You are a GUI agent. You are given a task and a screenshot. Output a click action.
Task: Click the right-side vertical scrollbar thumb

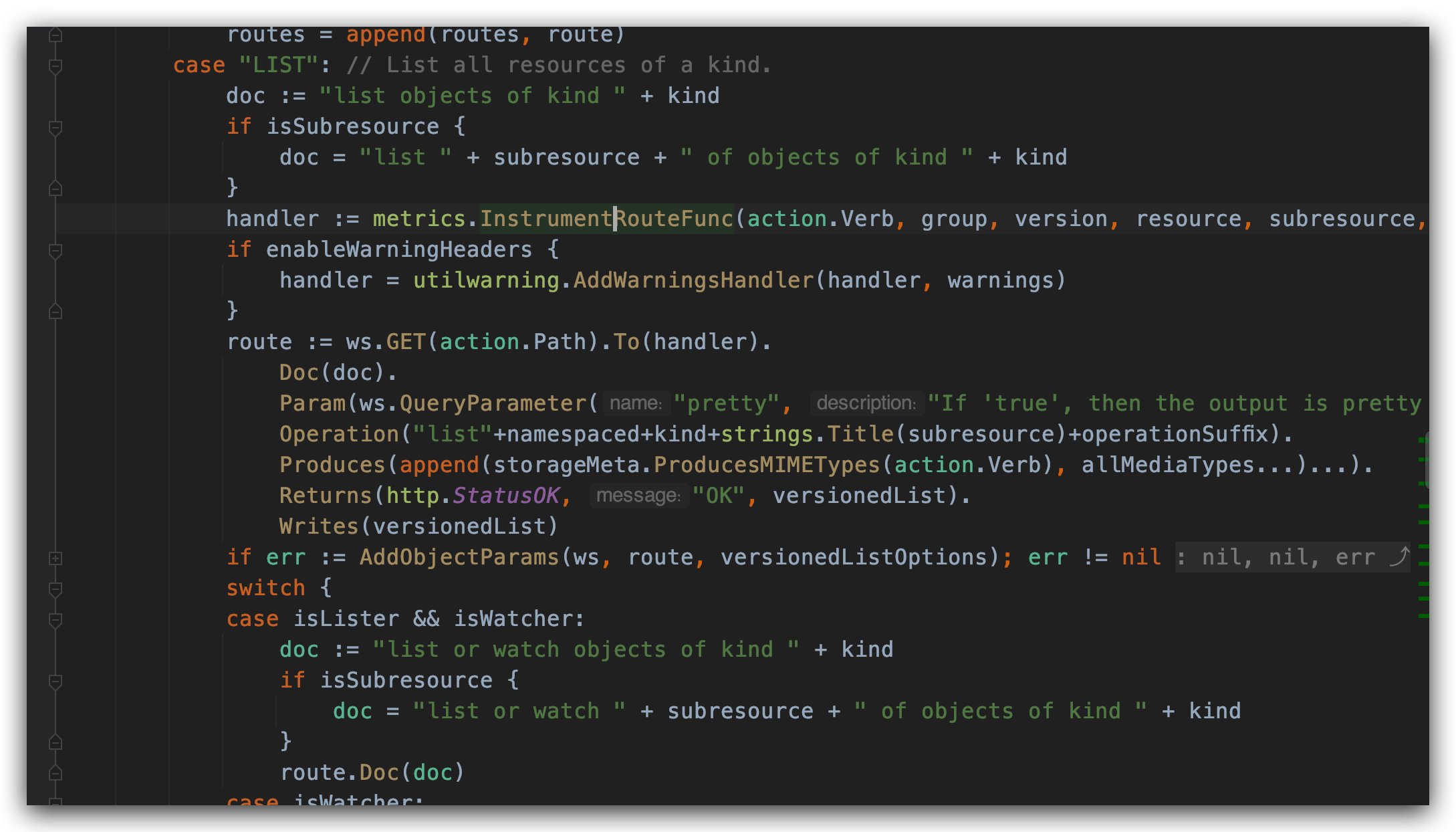click(1427, 459)
